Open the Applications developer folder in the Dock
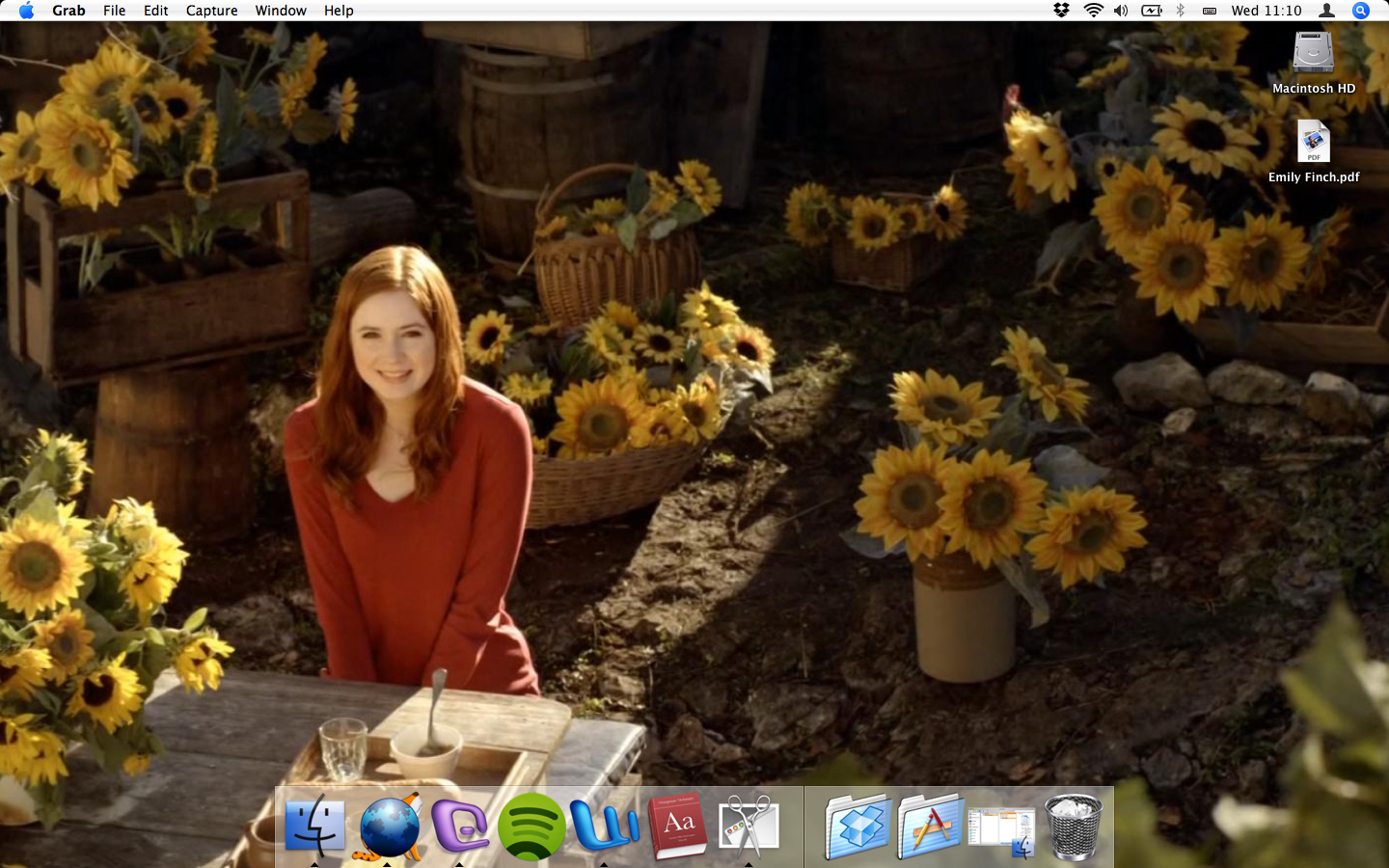The image size is (1389, 868). click(x=929, y=827)
